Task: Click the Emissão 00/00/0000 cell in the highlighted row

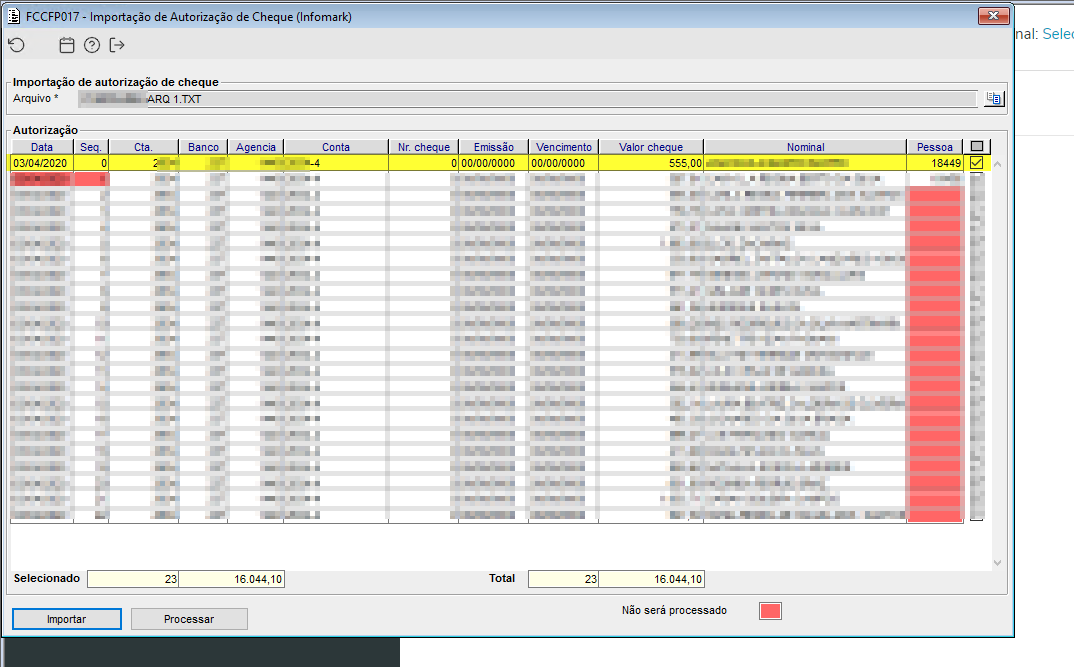Action: coord(494,163)
